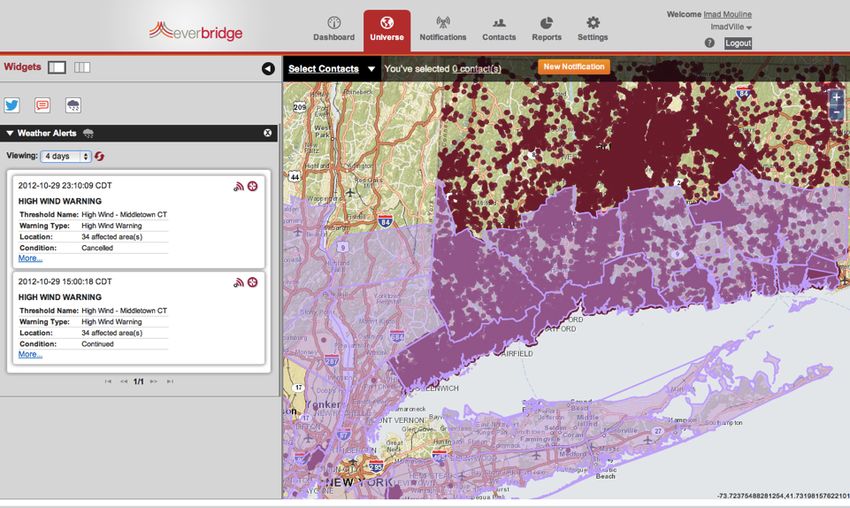Switch widgets to single-column layout
The width and height of the screenshot is (850, 508).
tap(57, 67)
